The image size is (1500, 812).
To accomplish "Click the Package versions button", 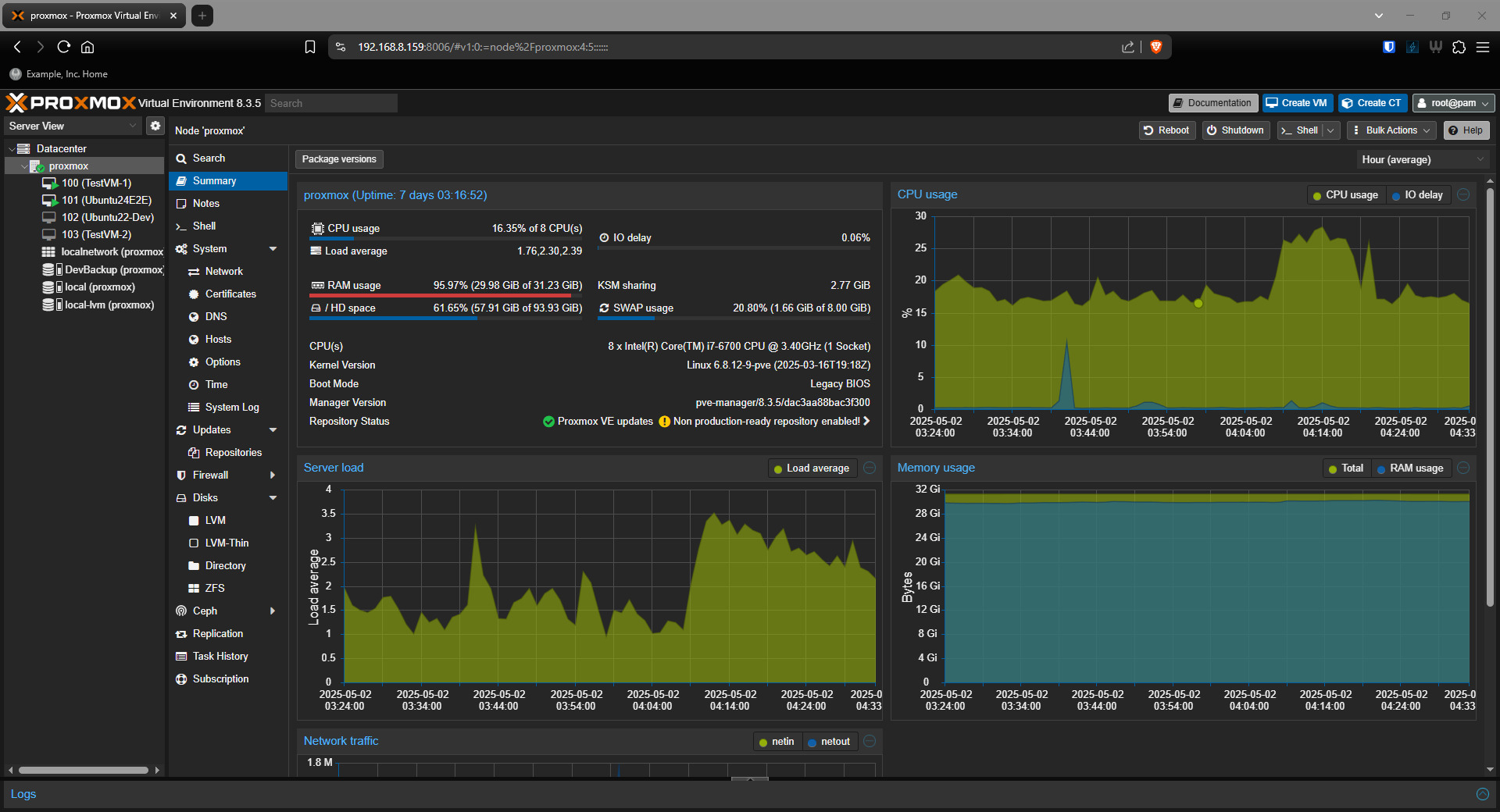I will click(x=339, y=159).
